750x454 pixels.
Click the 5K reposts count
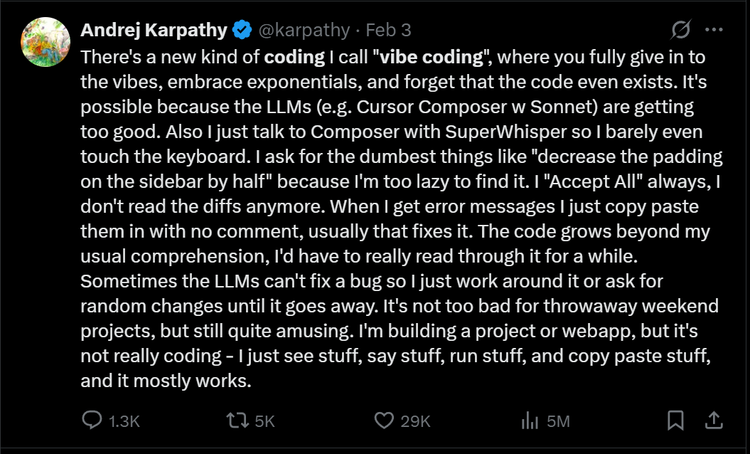[x=265, y=422]
